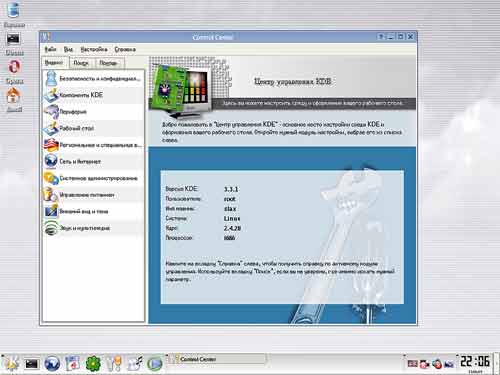Click the Control Center window menu icon
500x375 pixels.
click(46, 37)
